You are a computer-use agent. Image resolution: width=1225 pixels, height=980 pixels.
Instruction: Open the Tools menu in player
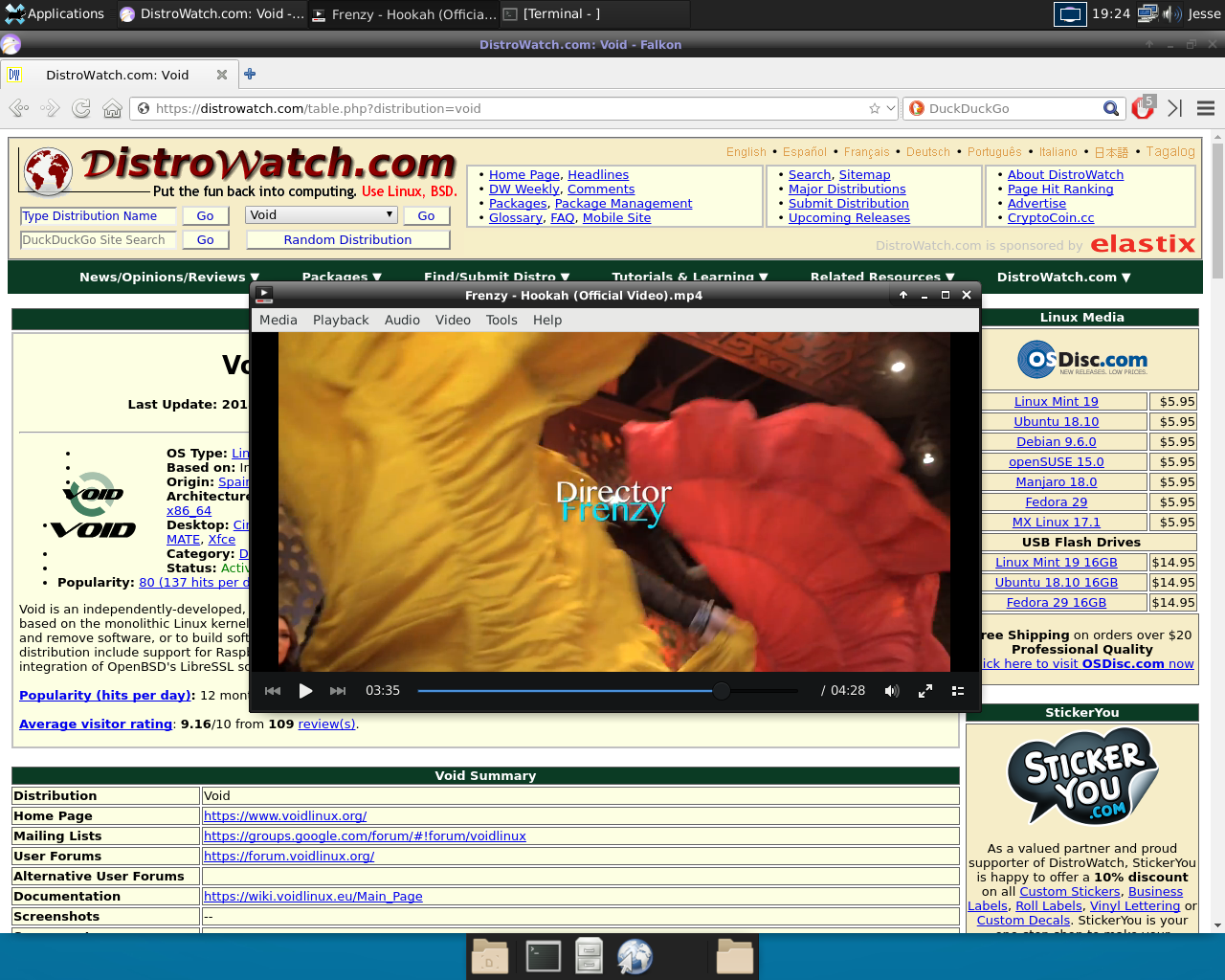[x=501, y=320]
